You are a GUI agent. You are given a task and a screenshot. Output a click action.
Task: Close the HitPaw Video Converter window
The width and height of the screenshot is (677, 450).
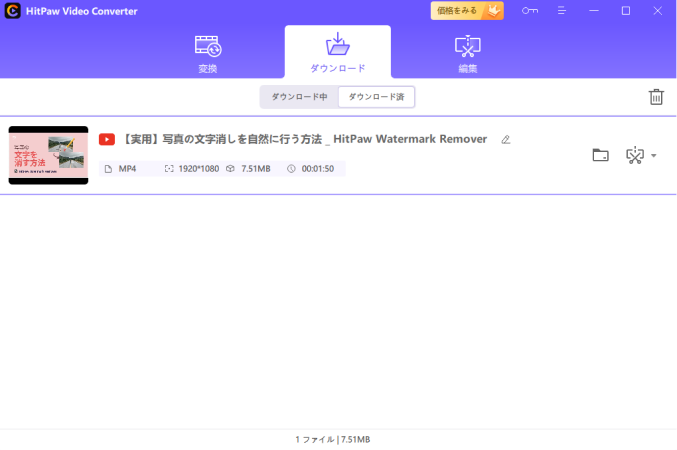click(657, 11)
